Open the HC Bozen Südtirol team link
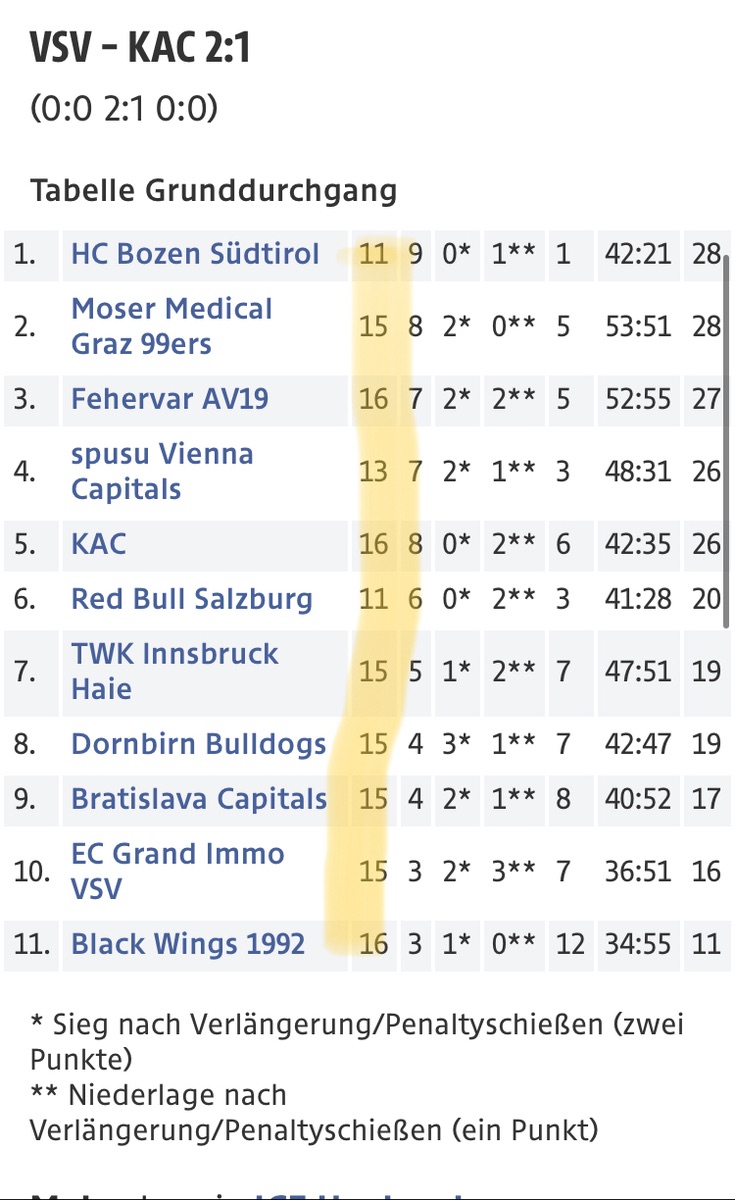This screenshot has height=1200, width=735. pos(195,254)
